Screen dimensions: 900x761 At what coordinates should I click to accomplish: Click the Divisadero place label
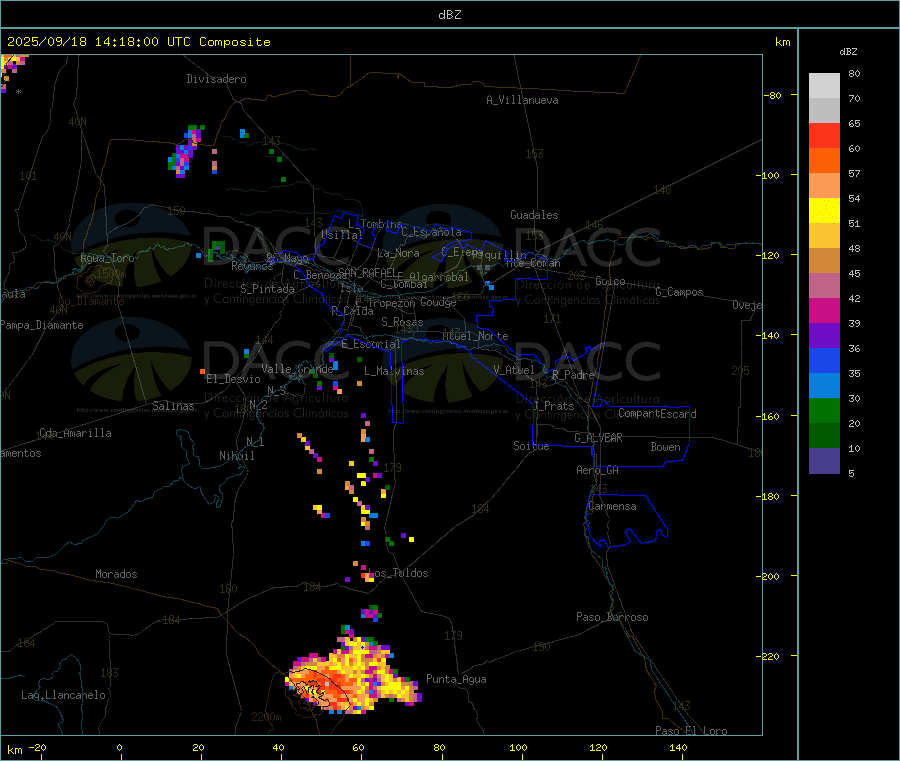click(216, 79)
